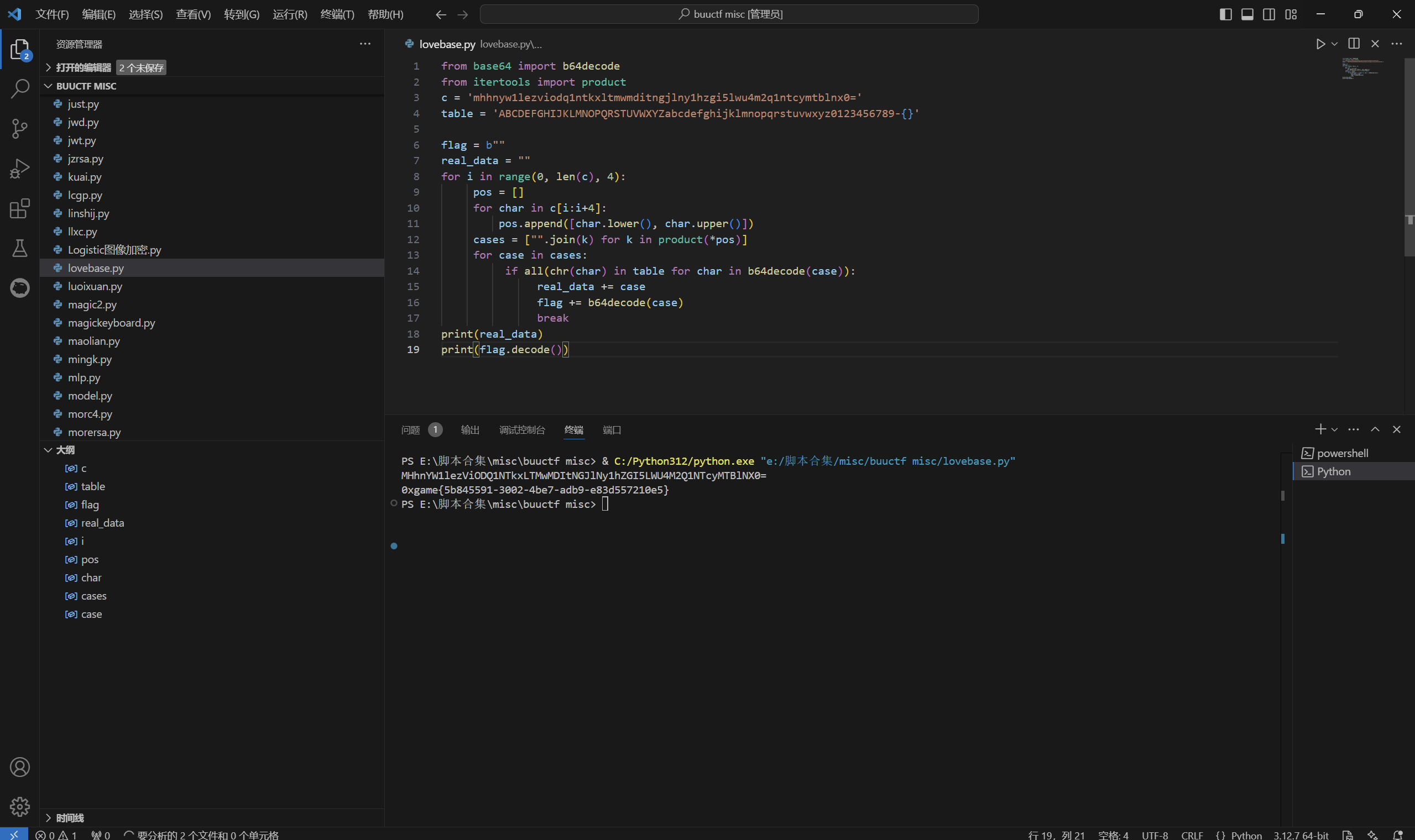The height and width of the screenshot is (840, 1415).
Task: Open the 选择(S) menu
Action: tap(145, 14)
